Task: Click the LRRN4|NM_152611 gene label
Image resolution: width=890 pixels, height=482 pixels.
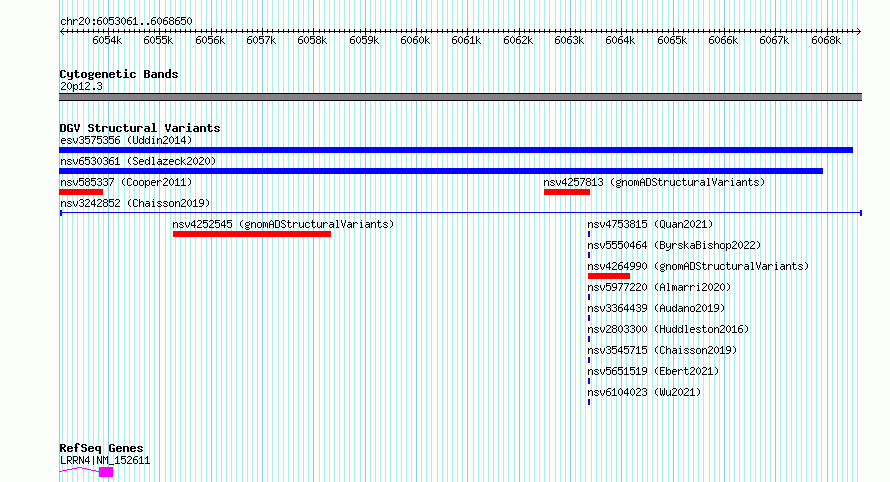Action: (x=105, y=460)
